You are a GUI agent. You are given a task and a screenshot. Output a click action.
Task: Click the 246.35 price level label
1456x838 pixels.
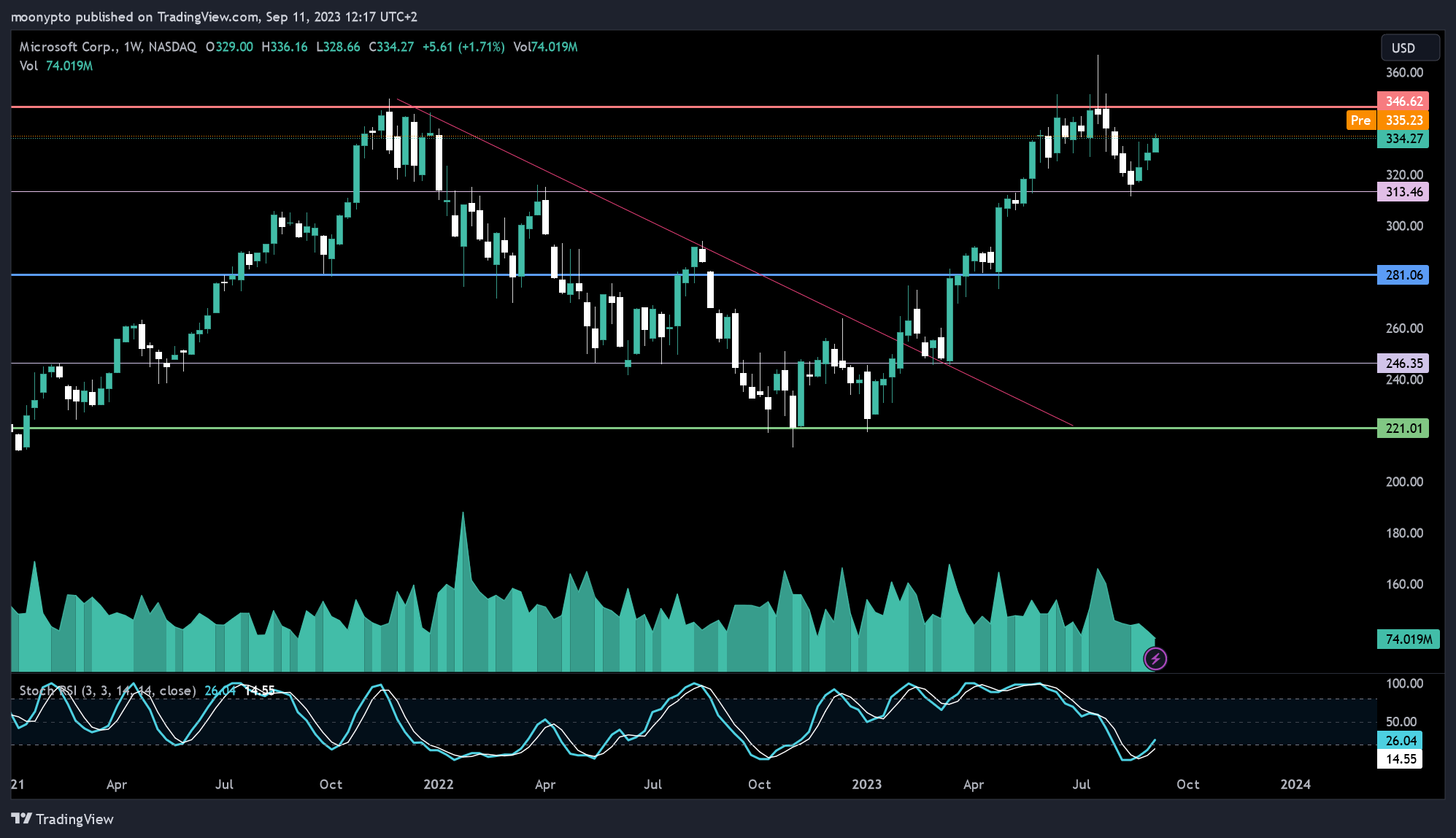pos(1403,363)
